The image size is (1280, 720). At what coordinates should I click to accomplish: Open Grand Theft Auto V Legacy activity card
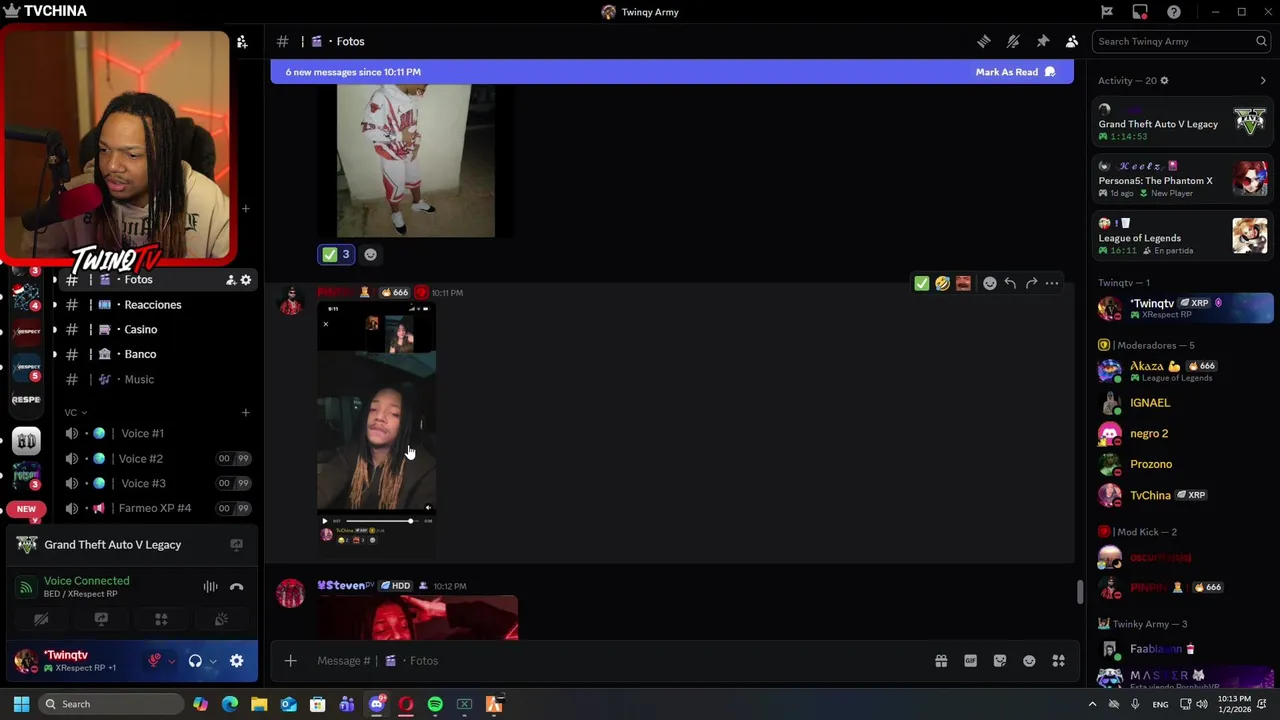pyautogui.click(x=1182, y=124)
